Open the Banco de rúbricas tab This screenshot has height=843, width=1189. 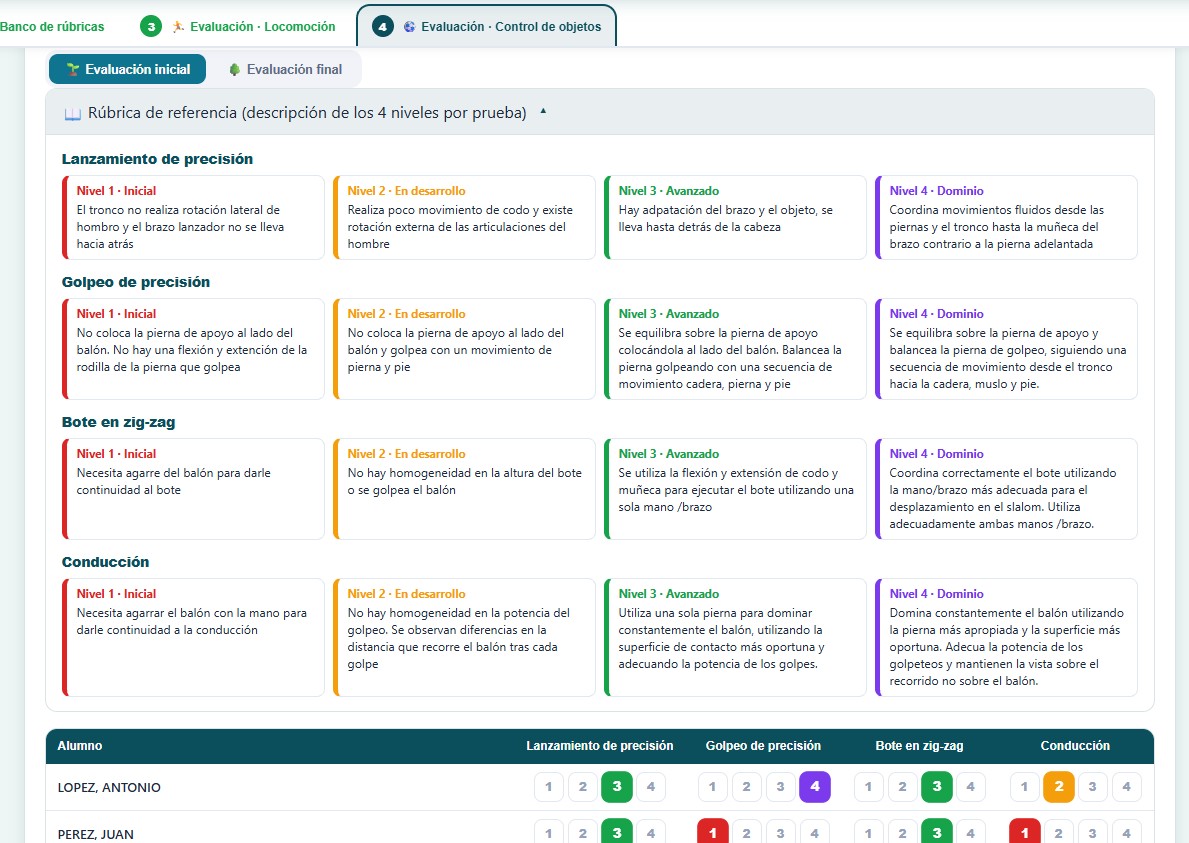tap(52, 27)
